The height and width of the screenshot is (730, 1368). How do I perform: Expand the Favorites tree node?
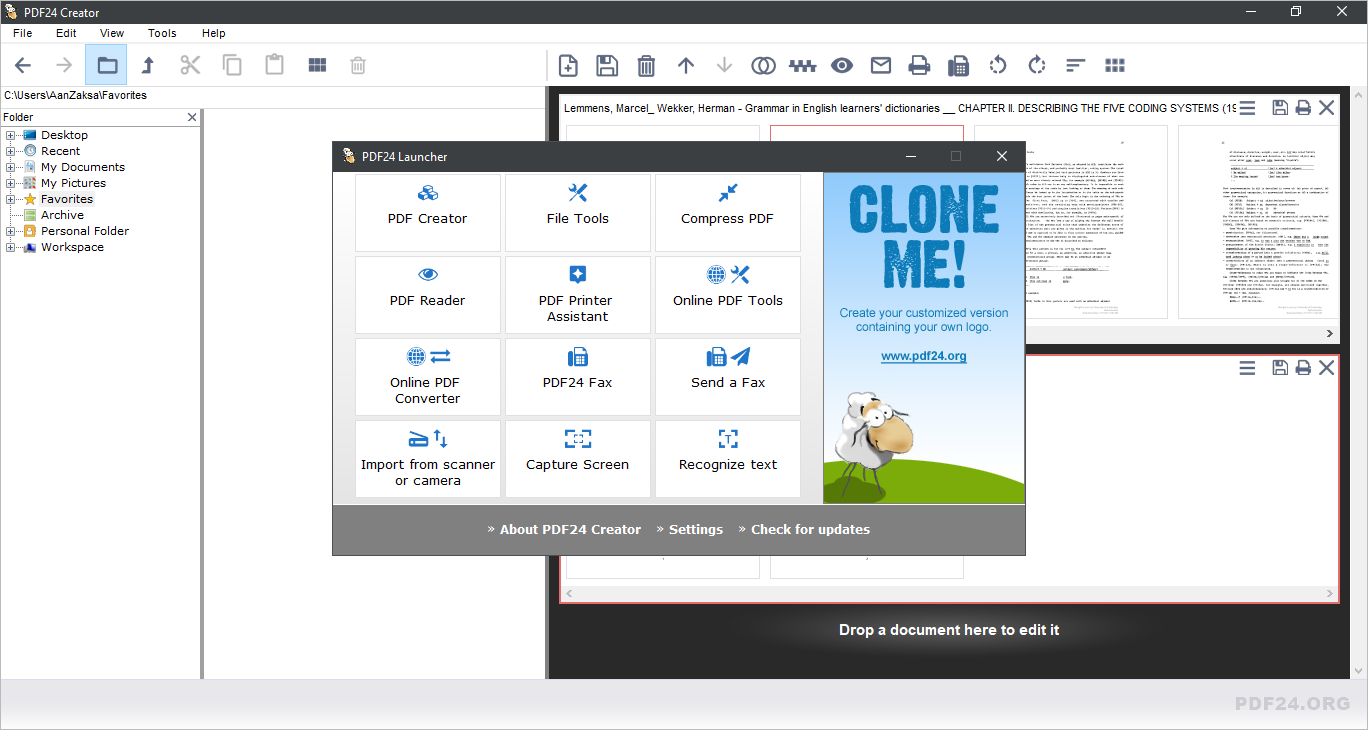(x=11, y=199)
